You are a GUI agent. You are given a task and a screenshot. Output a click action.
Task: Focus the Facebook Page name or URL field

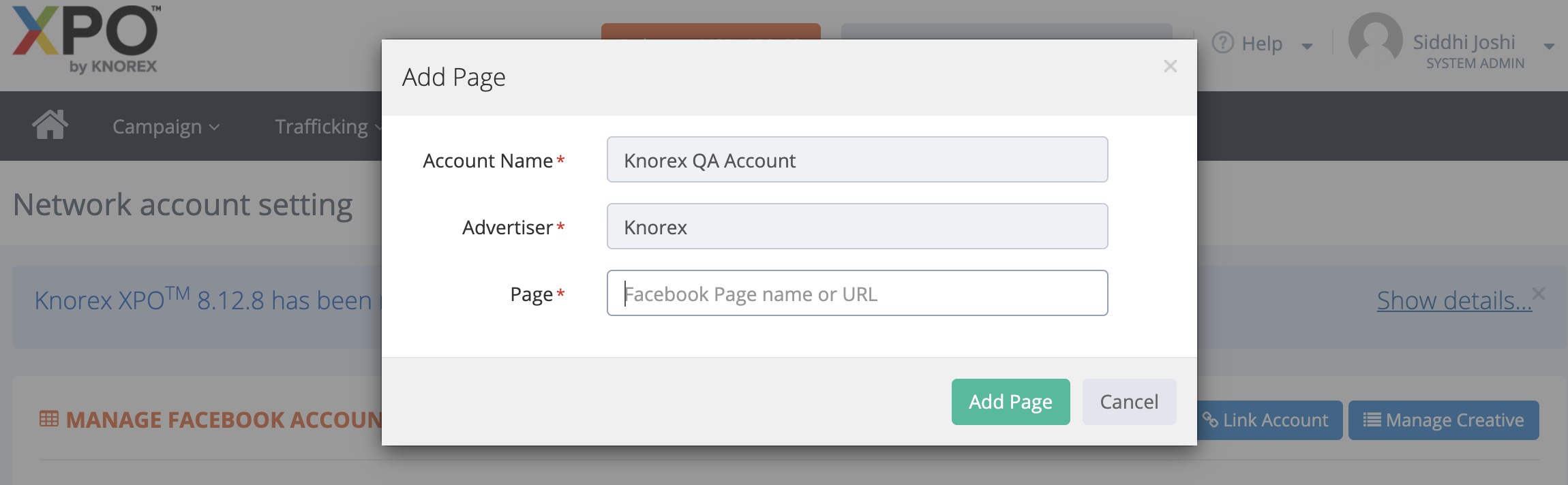857,293
